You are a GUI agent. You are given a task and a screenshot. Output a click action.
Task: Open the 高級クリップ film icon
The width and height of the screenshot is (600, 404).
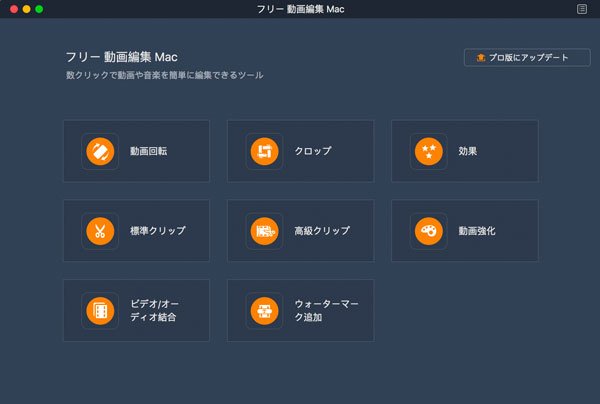click(x=264, y=231)
